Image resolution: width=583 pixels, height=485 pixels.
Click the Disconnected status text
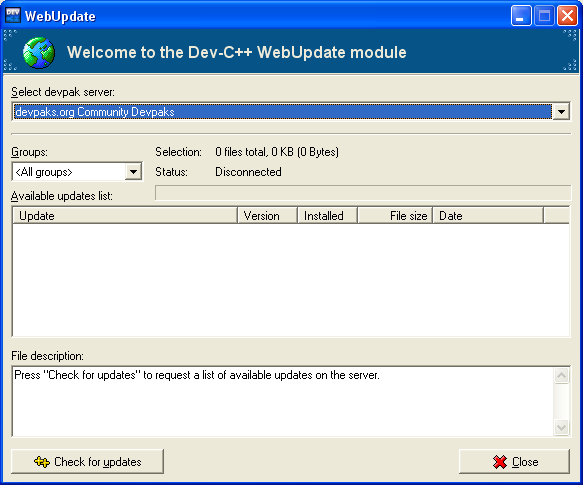pyautogui.click(x=248, y=172)
